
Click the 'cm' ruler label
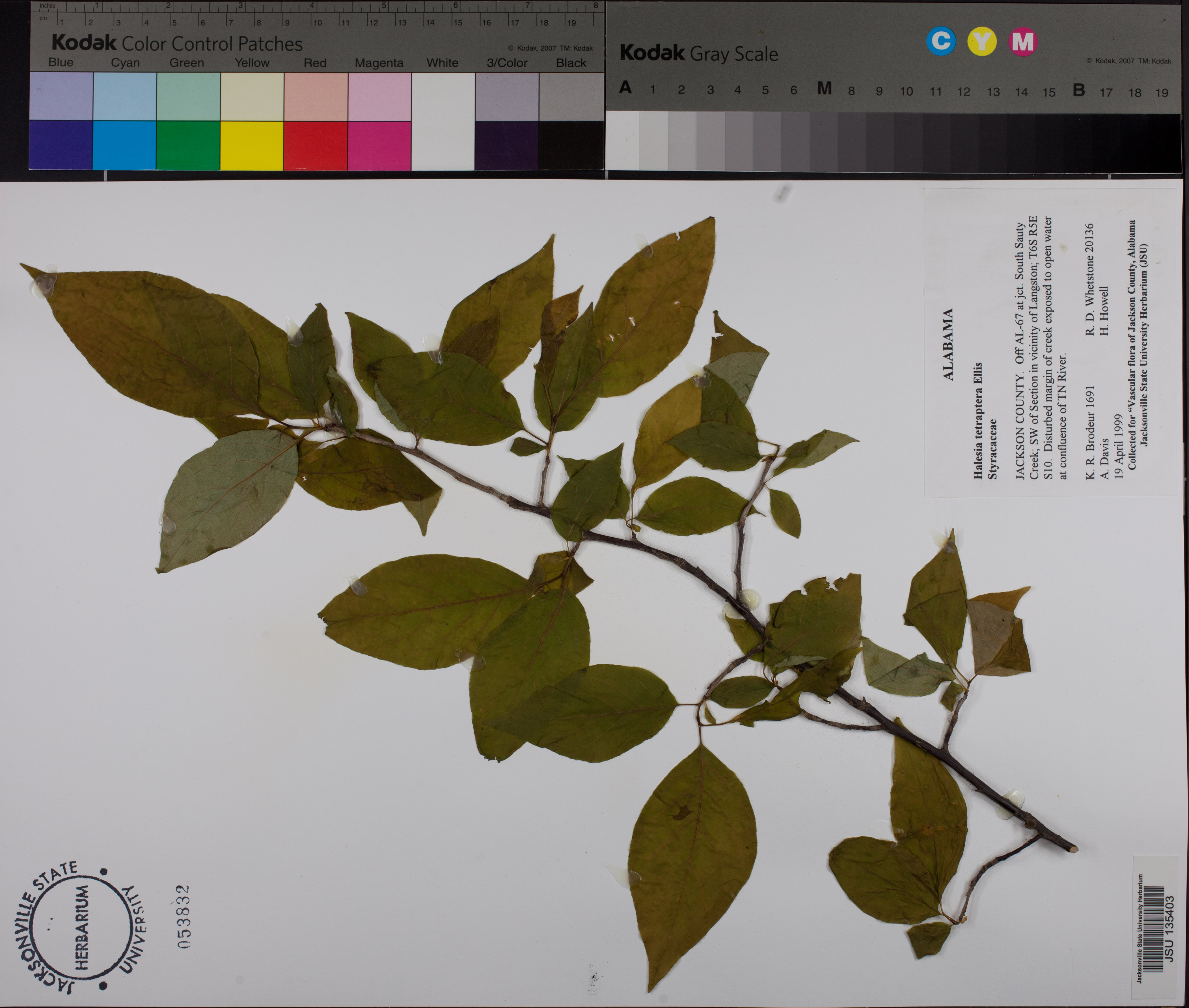point(43,18)
